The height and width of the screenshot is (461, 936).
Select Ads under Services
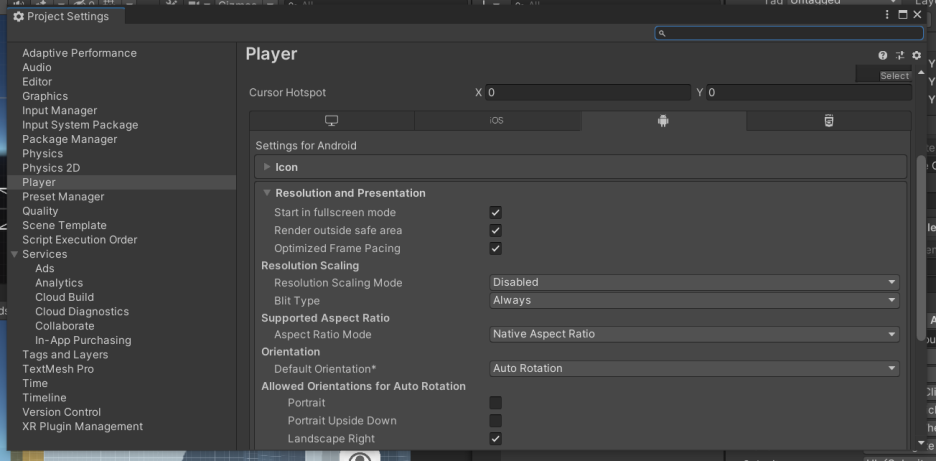click(45, 268)
